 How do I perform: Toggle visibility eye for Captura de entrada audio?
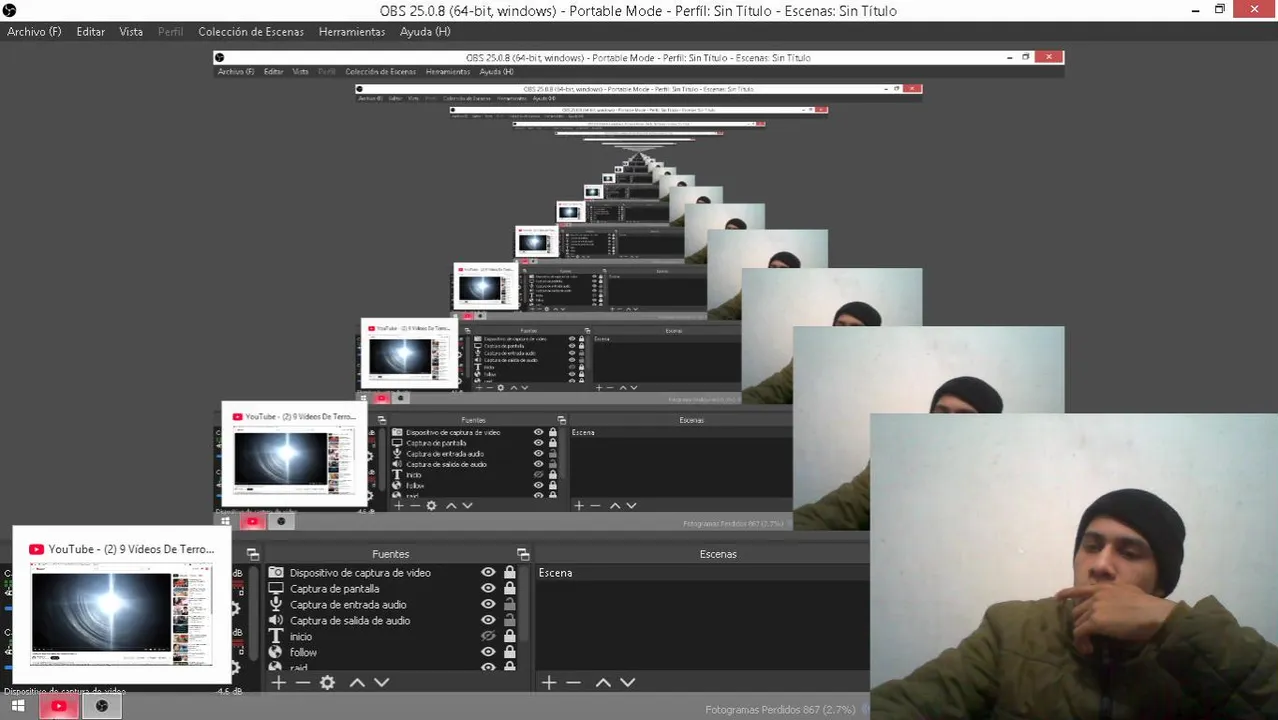point(488,605)
